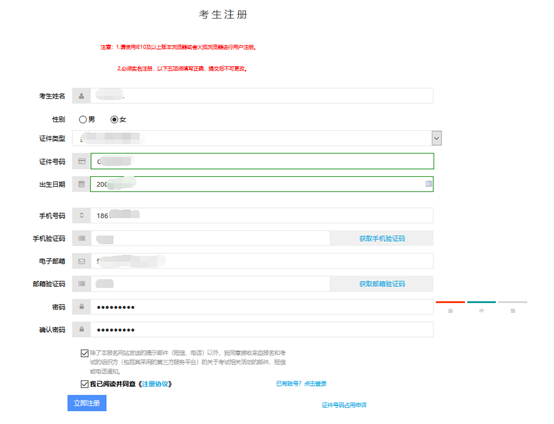This screenshot has width=554, height=424.
Task: Click the lock icon beside 确认密码 field
Action: coord(82,329)
